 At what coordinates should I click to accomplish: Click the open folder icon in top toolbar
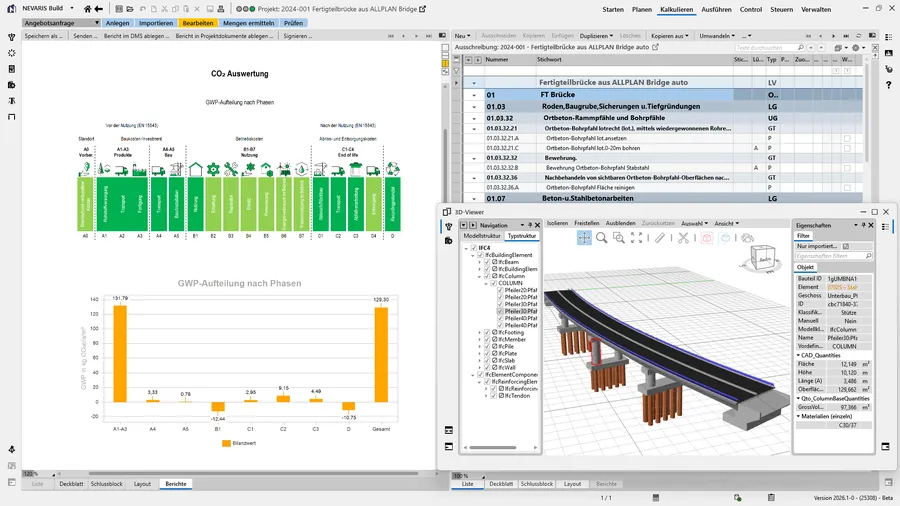(x=130, y=9)
